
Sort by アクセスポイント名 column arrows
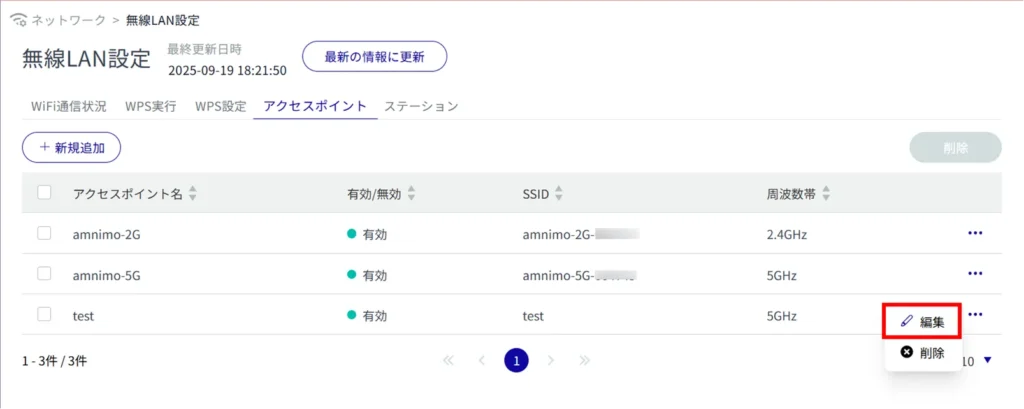tap(193, 194)
